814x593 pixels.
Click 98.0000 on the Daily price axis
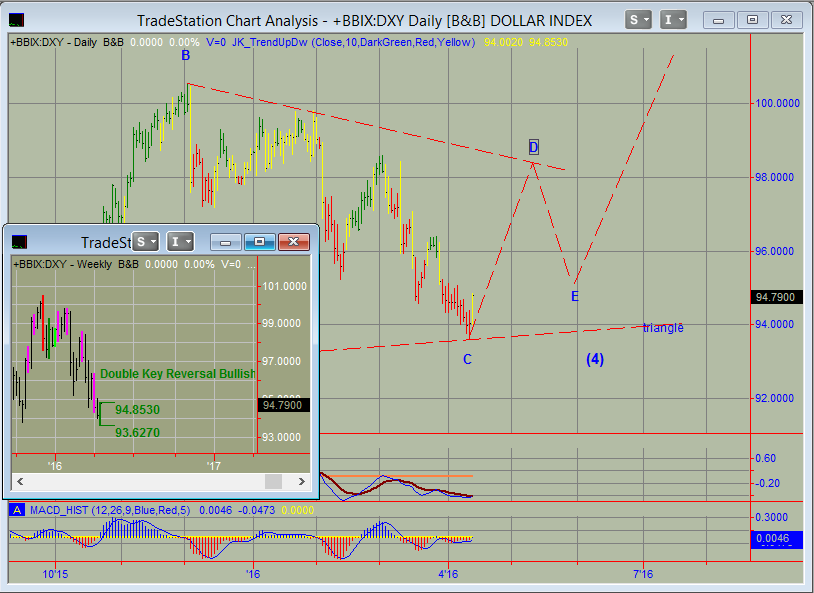pos(775,177)
